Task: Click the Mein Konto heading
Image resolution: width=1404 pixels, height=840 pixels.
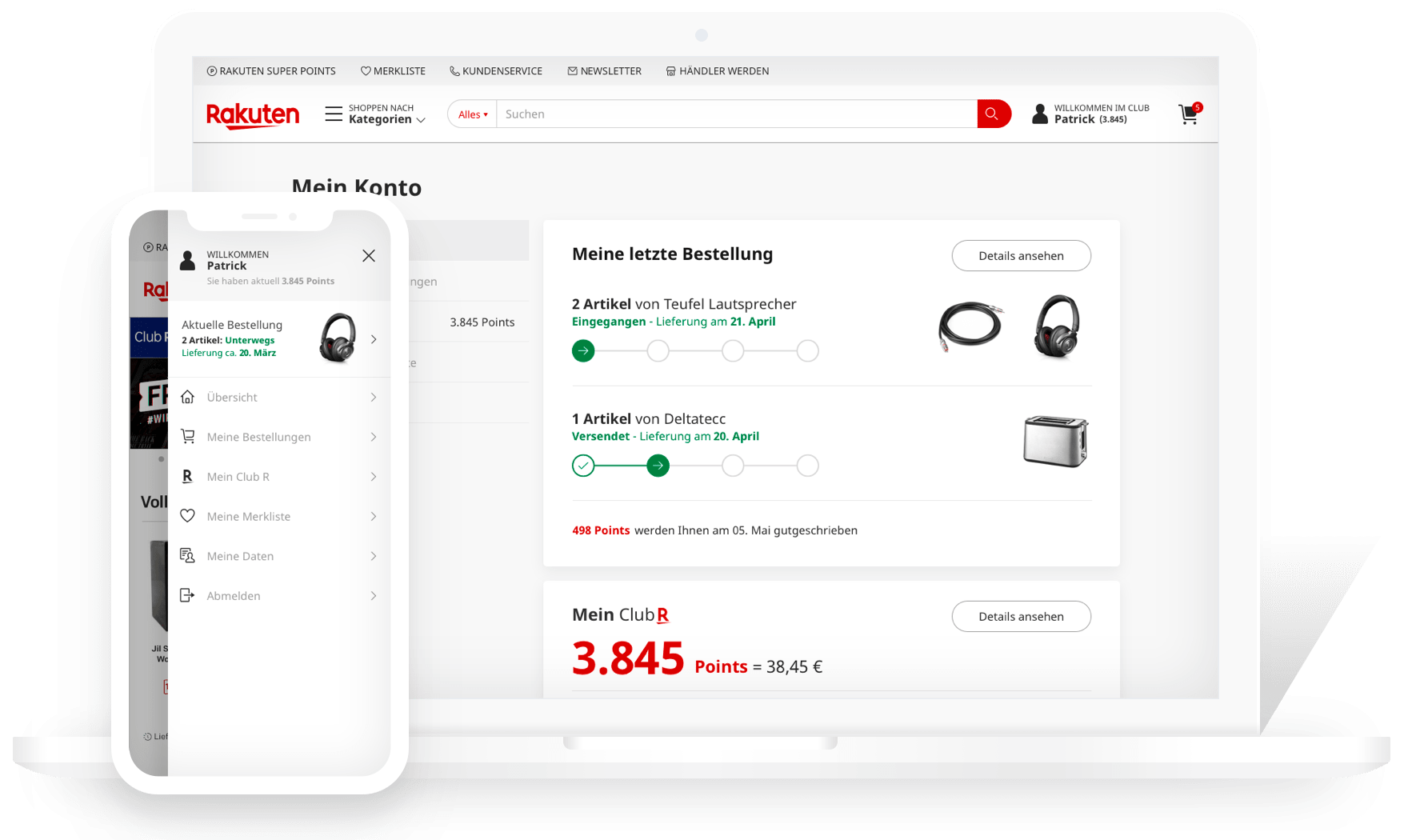Action: pyautogui.click(x=356, y=186)
